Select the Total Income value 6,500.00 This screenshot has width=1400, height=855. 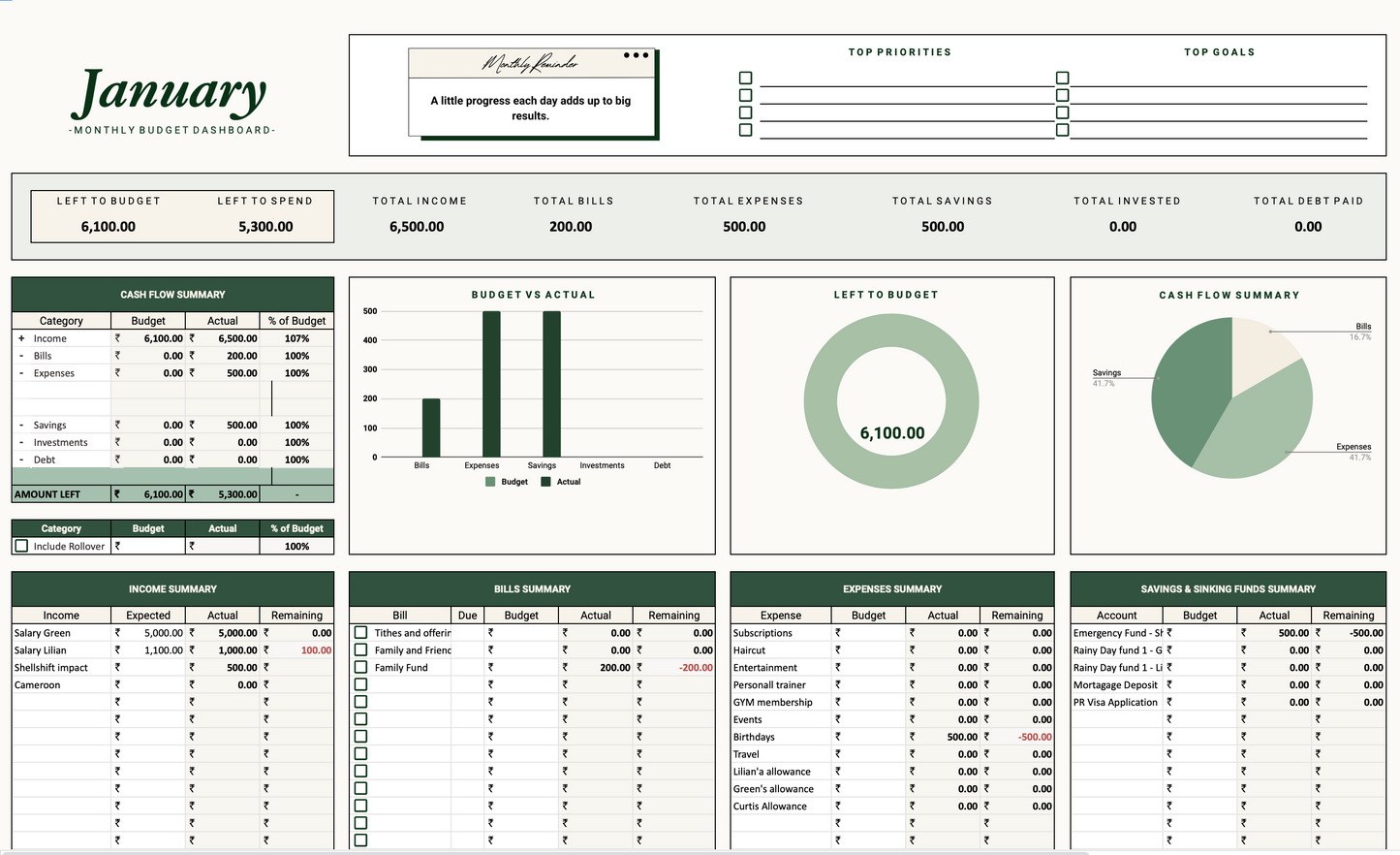[x=417, y=227]
